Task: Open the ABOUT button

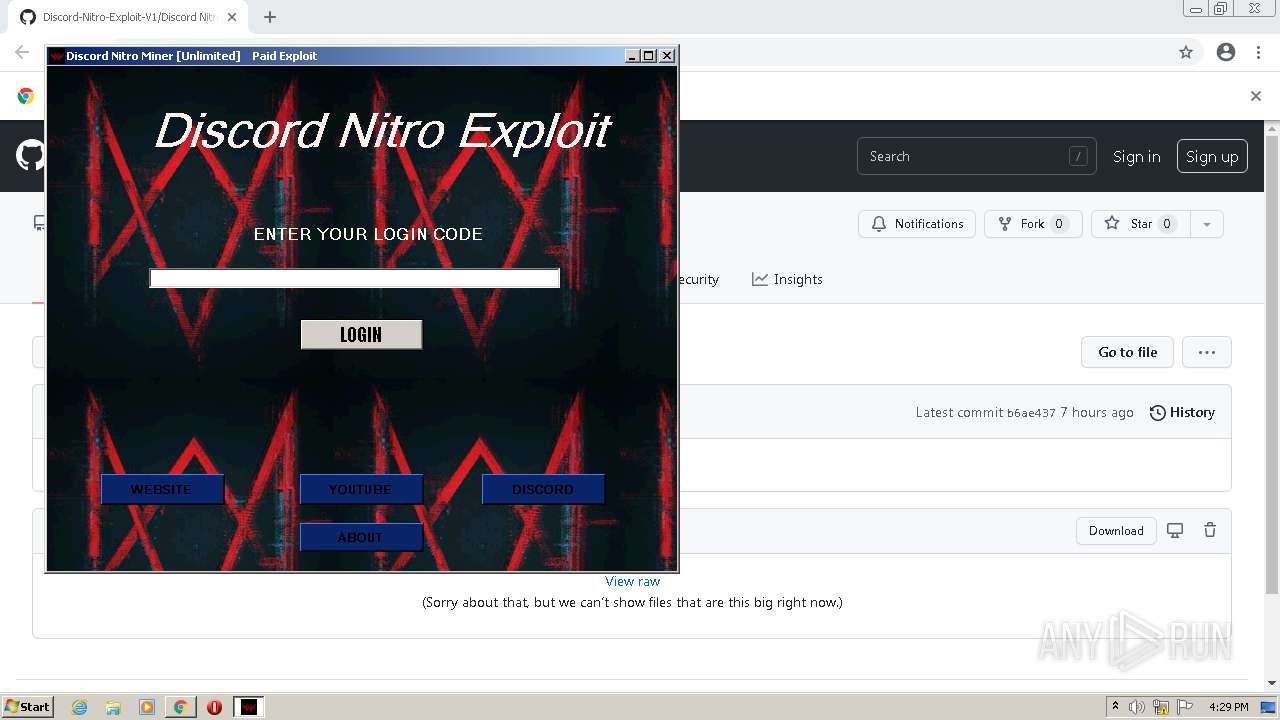Action: (361, 537)
